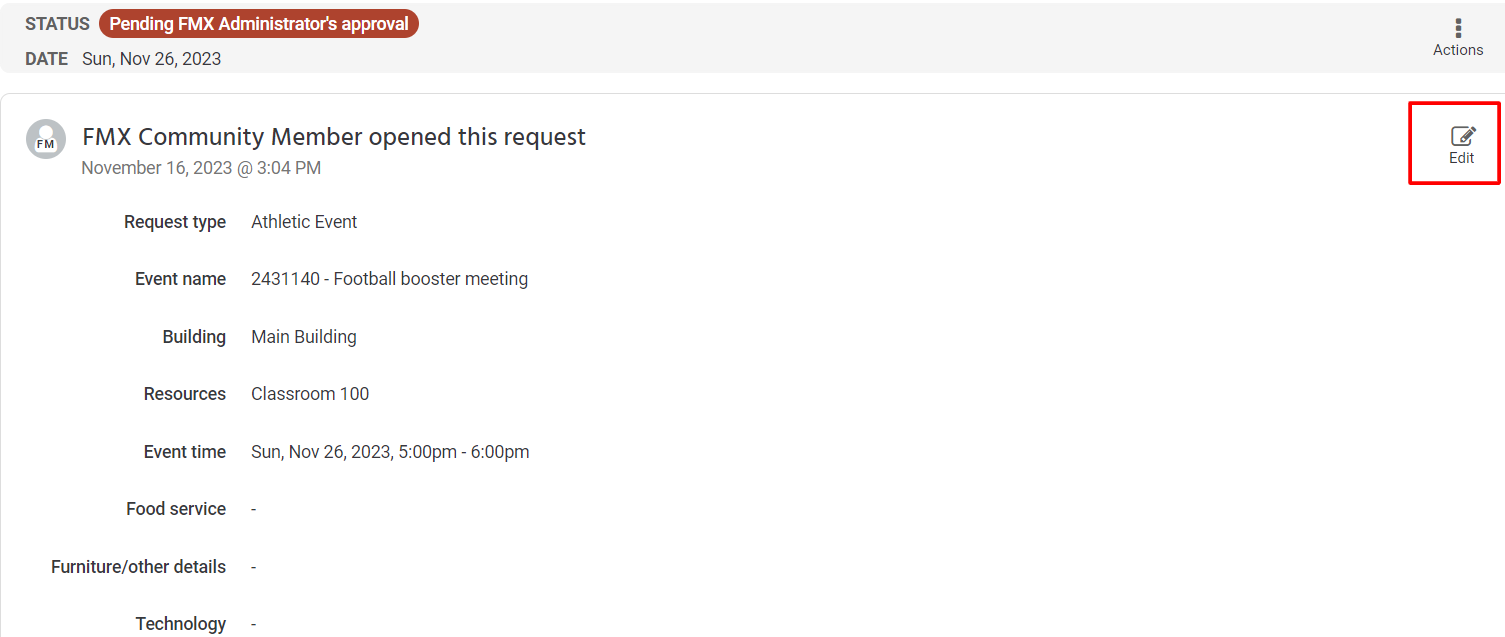Image resolution: width=1505 pixels, height=637 pixels.
Task: Open the '2431140 - Football booster meeting' event link
Action: (389, 278)
